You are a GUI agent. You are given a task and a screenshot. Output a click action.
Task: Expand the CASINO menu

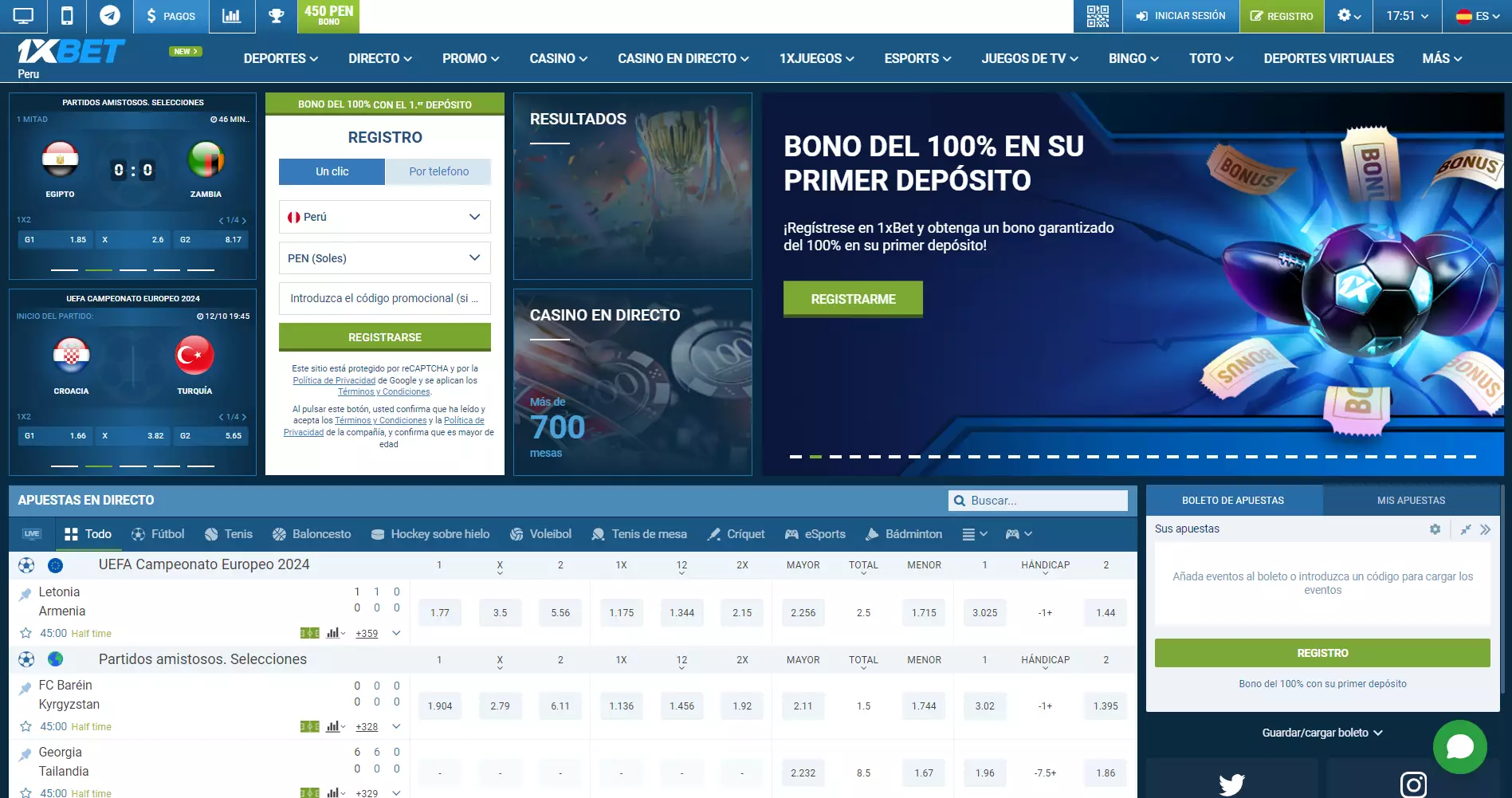[558, 58]
